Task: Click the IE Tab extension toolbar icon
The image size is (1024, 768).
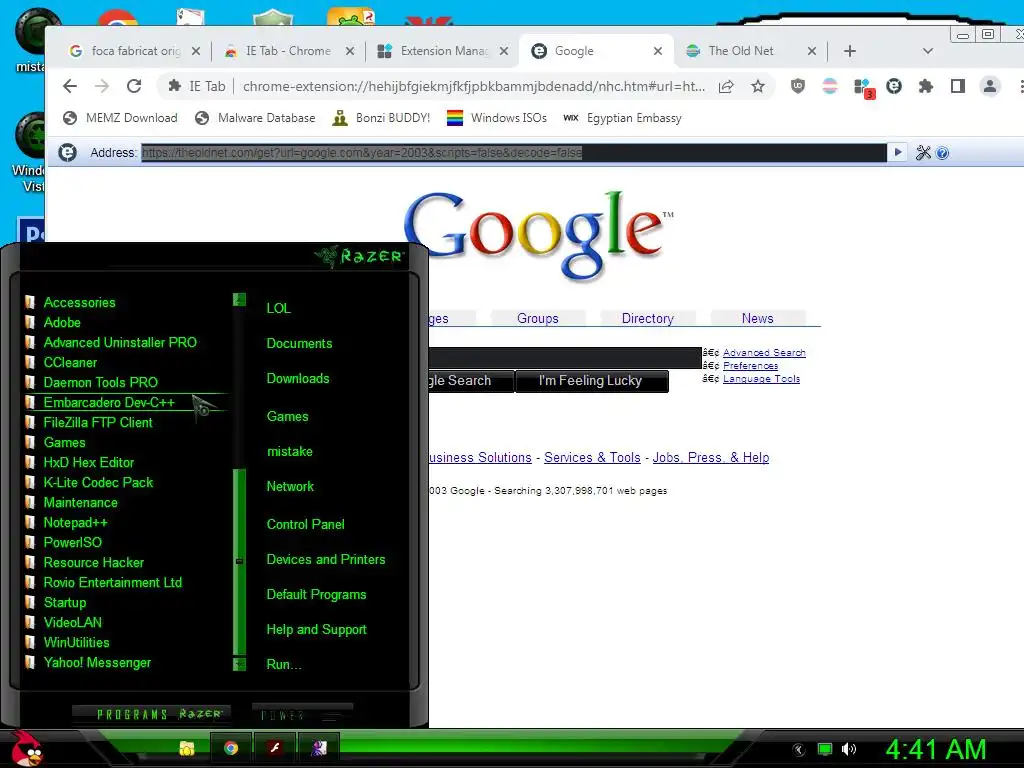Action: click(893, 86)
